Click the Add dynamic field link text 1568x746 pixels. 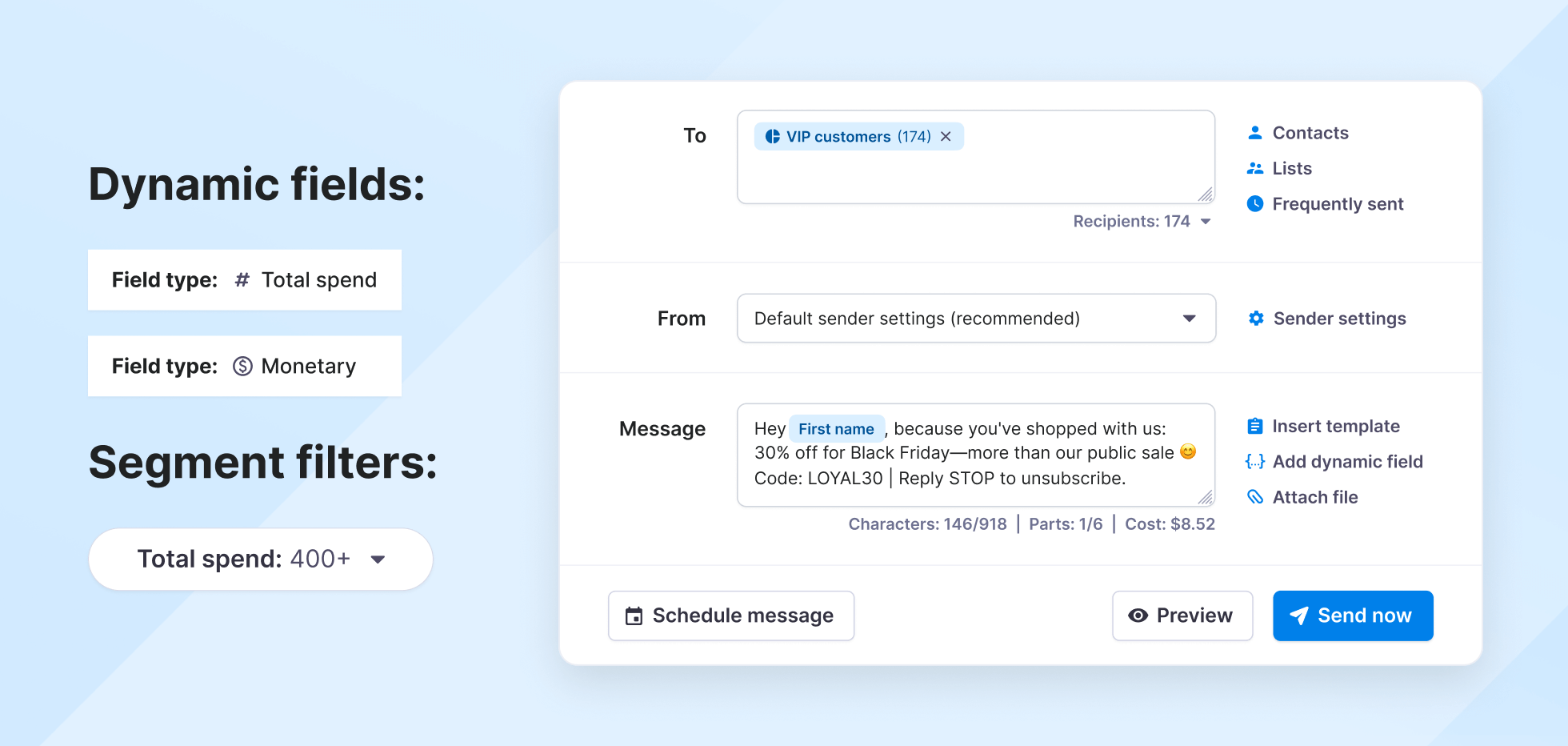click(1347, 462)
